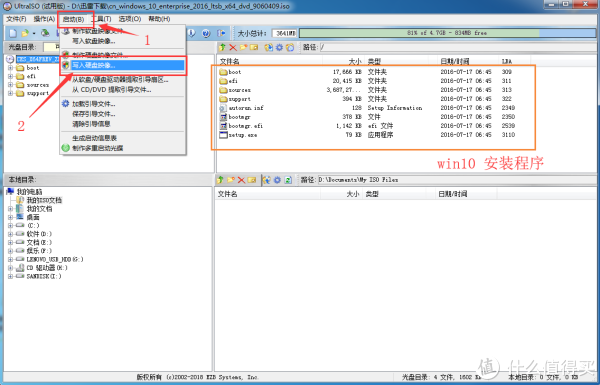
Task: Click the green 制作多重启动光碟 icon
Action: pos(66,148)
